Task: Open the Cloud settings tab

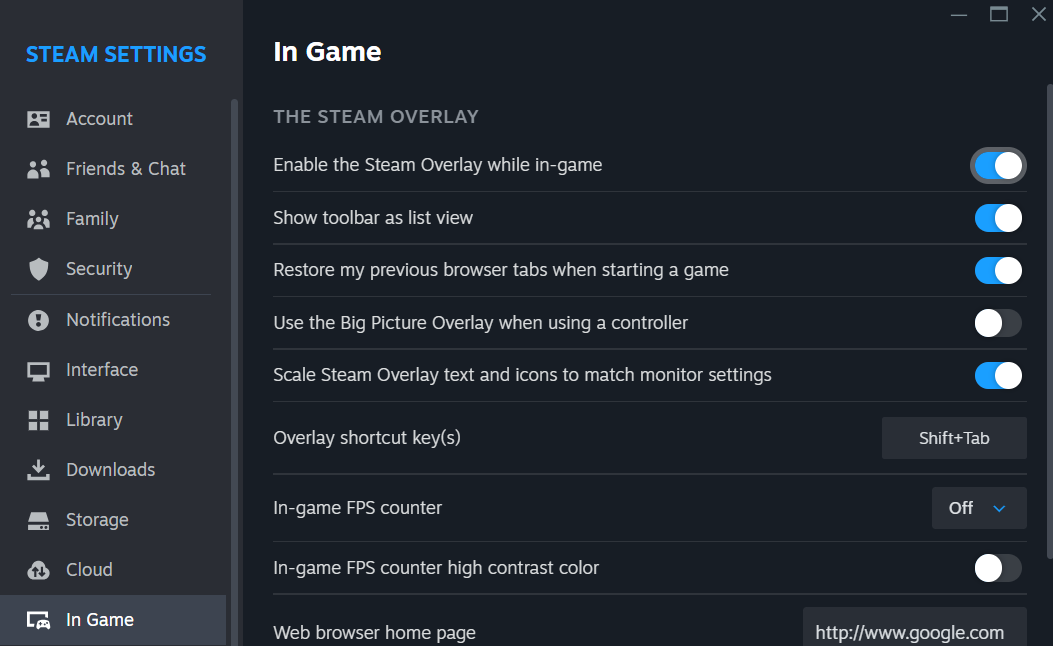Action: point(89,570)
